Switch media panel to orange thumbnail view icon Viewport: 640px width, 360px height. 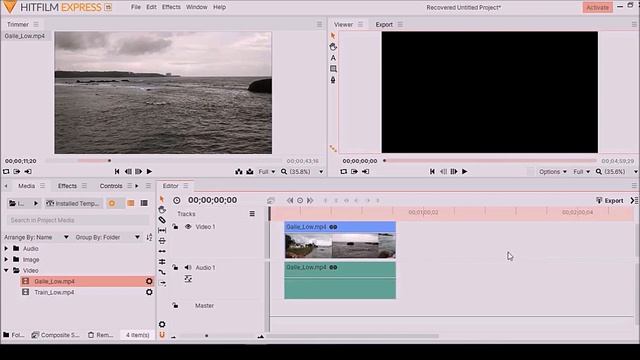pos(131,203)
